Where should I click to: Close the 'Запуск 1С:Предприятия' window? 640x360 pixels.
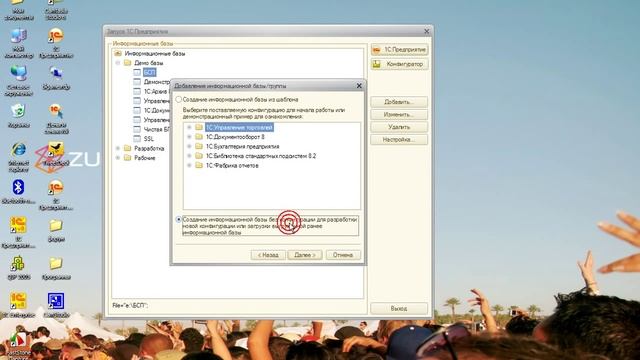pyautogui.click(x=427, y=31)
